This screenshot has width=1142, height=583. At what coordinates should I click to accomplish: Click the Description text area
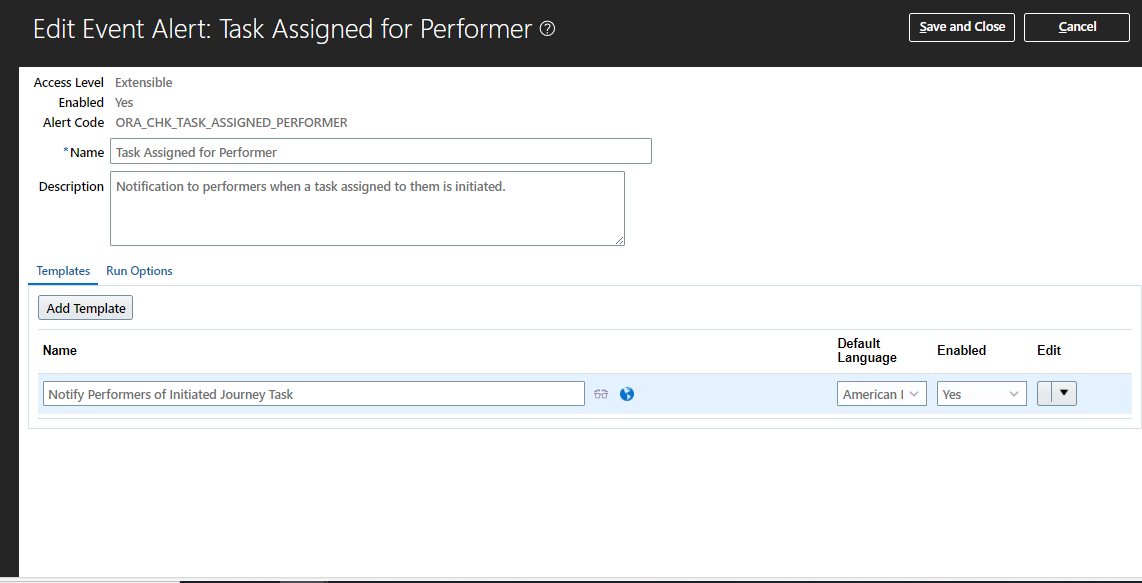(367, 208)
